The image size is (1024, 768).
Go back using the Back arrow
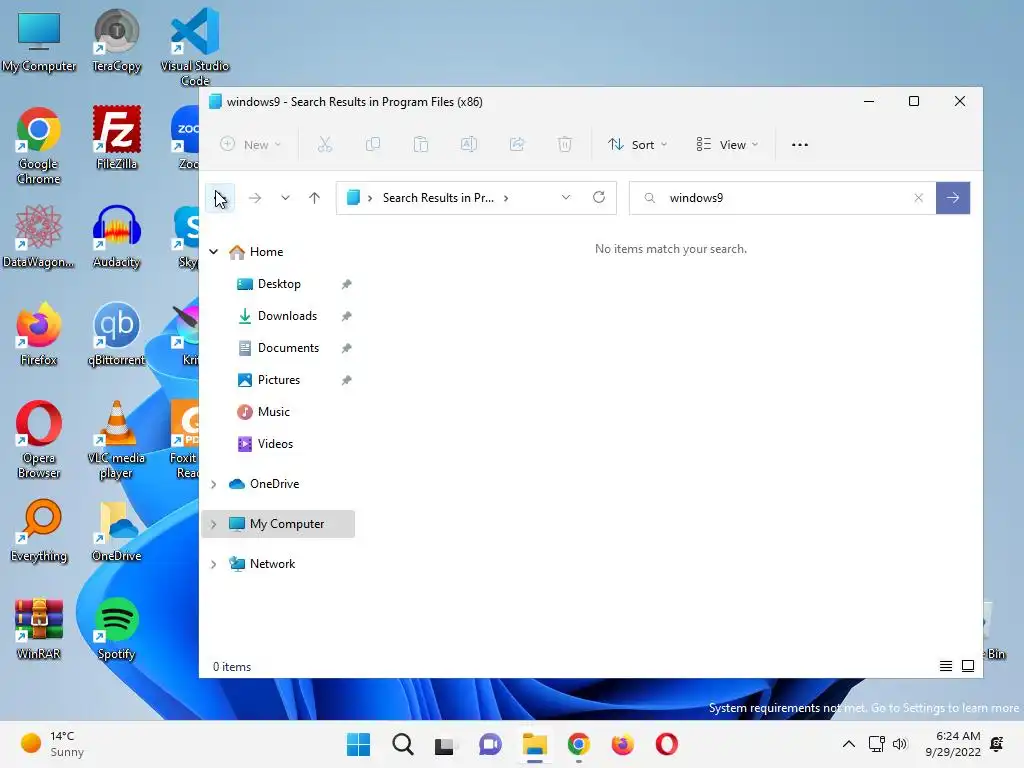tap(220, 198)
